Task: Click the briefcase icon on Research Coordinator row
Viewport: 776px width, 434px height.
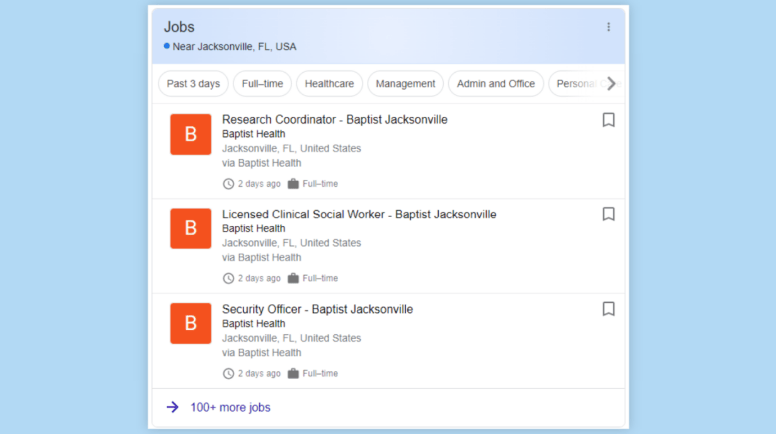Action: [x=293, y=184]
